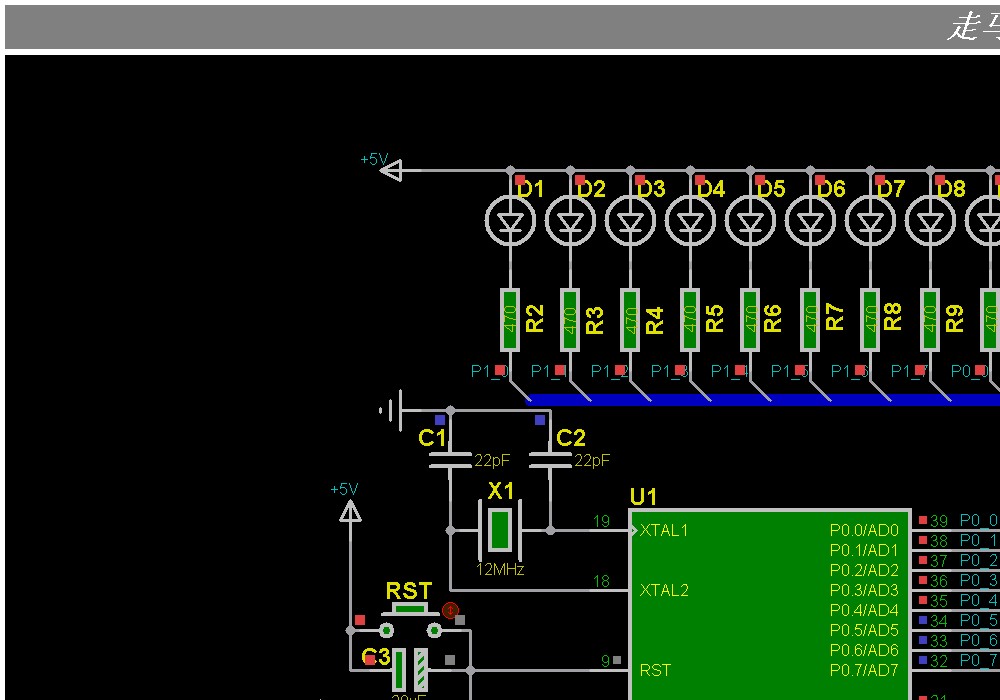Image resolution: width=1000 pixels, height=700 pixels.
Task: Click pin number 34 on U1
Action: pyautogui.click(x=939, y=621)
